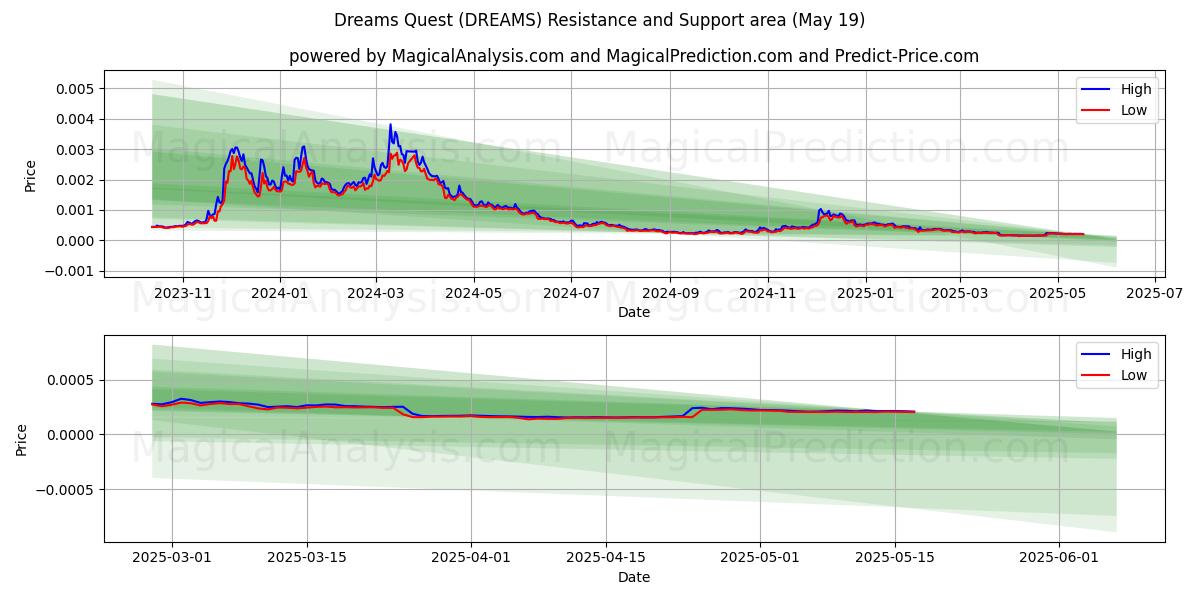Click the '2024-07' x-axis label

click(x=570, y=293)
